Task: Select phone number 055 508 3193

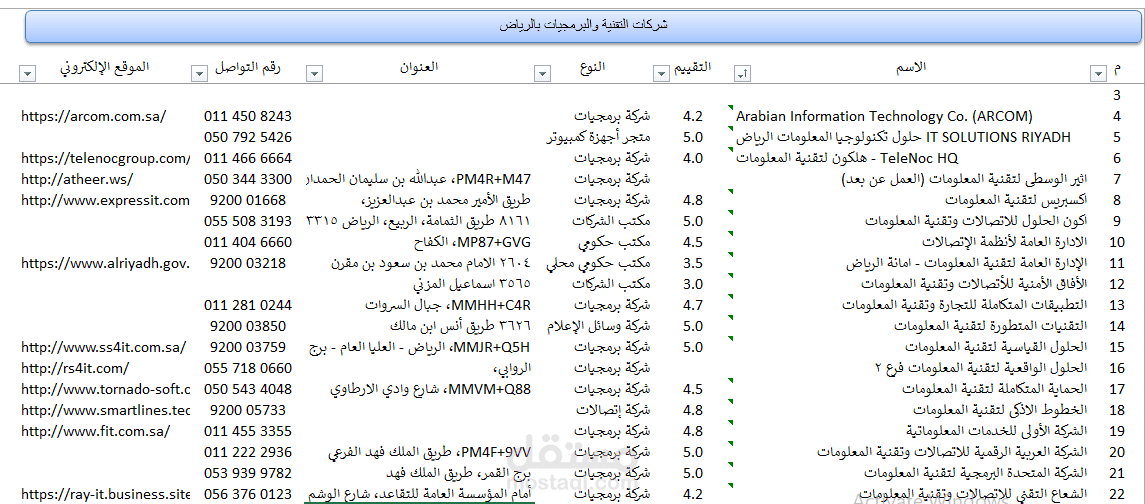Action: click(248, 221)
